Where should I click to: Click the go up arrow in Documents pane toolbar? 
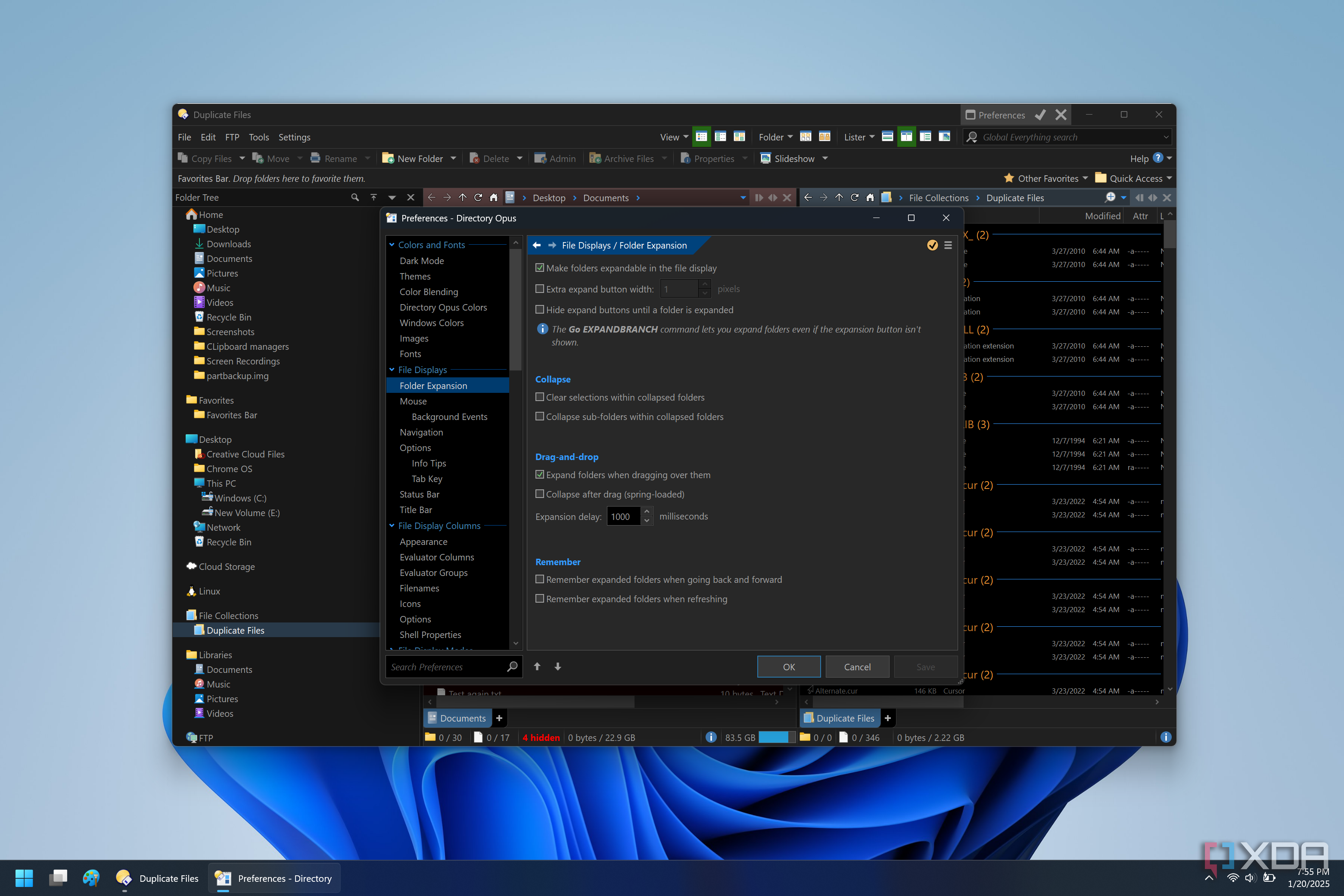[x=462, y=198]
